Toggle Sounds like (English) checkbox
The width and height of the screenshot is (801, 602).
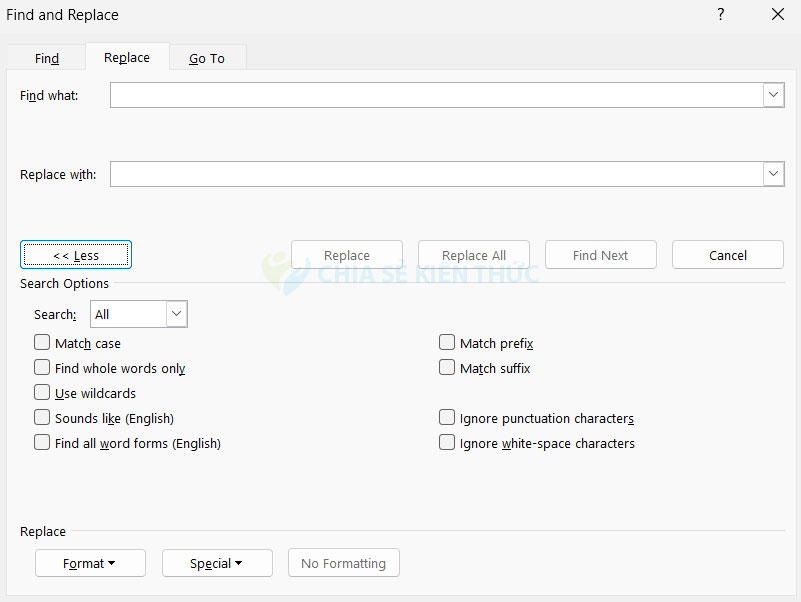(42, 418)
